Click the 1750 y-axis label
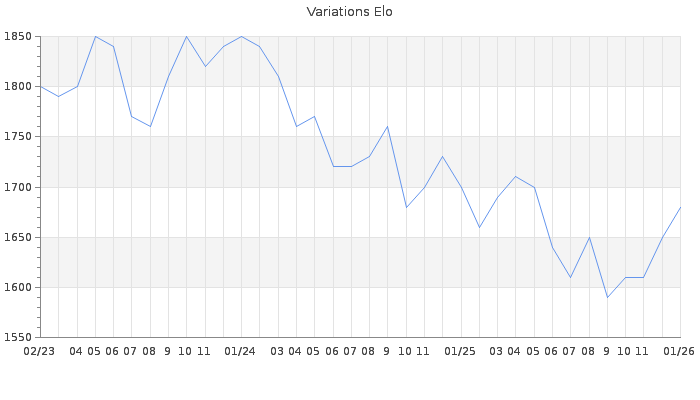 coord(17,137)
